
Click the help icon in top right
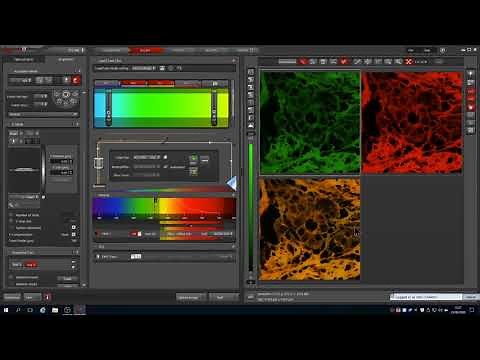click(x=443, y=50)
